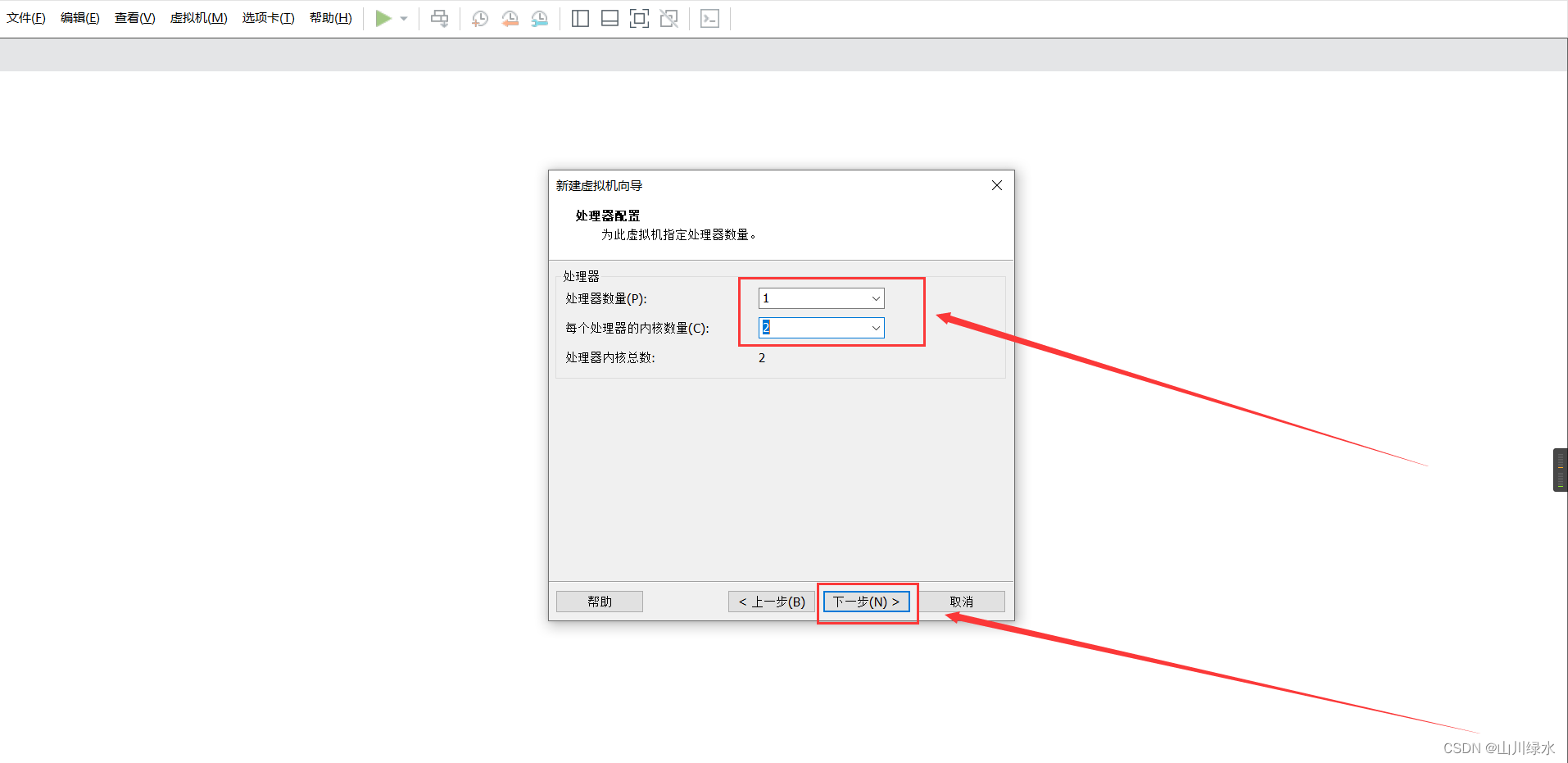
Task: Take a snapshot of the virtual machine
Action: click(480, 18)
